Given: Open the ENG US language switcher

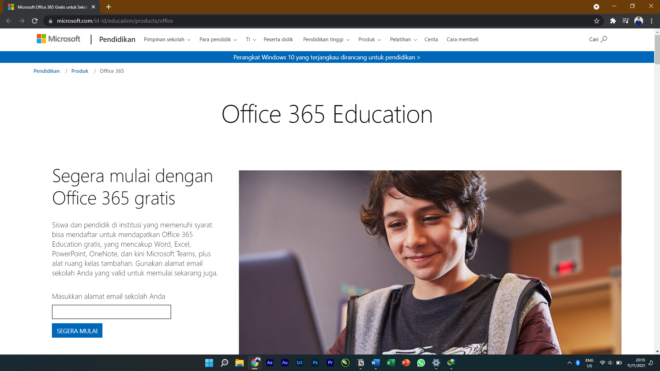Looking at the screenshot, I should point(589,363).
